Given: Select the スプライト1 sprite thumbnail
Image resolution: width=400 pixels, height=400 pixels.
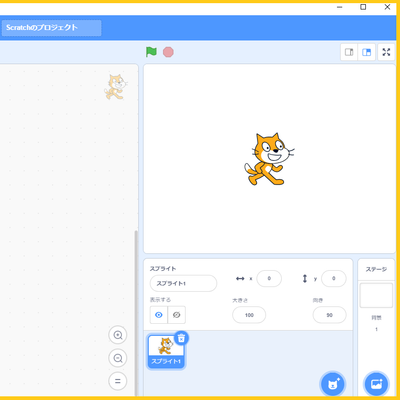Looking at the screenshot, I should coord(166,352).
